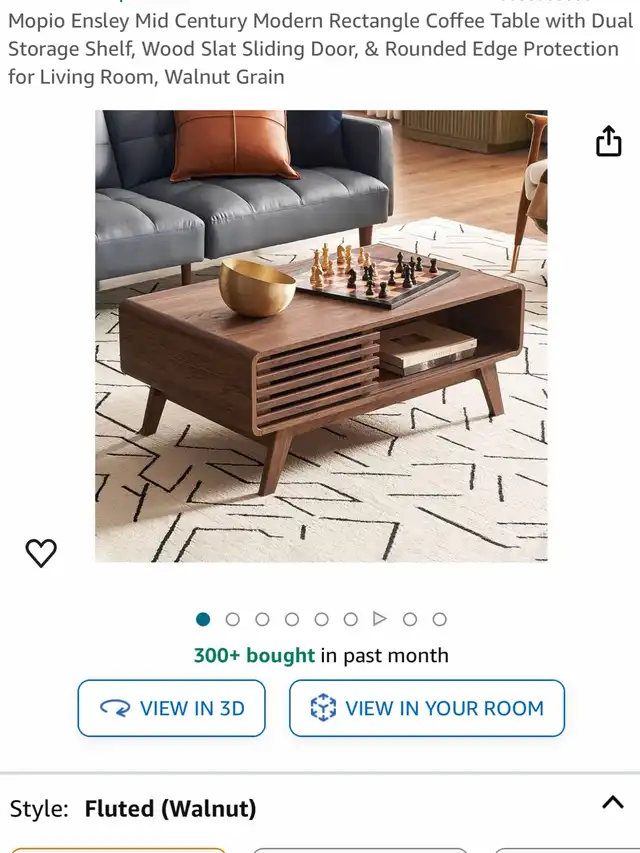Play the product video from carousel indicator
Screen dimensions: 640x853
click(380, 619)
